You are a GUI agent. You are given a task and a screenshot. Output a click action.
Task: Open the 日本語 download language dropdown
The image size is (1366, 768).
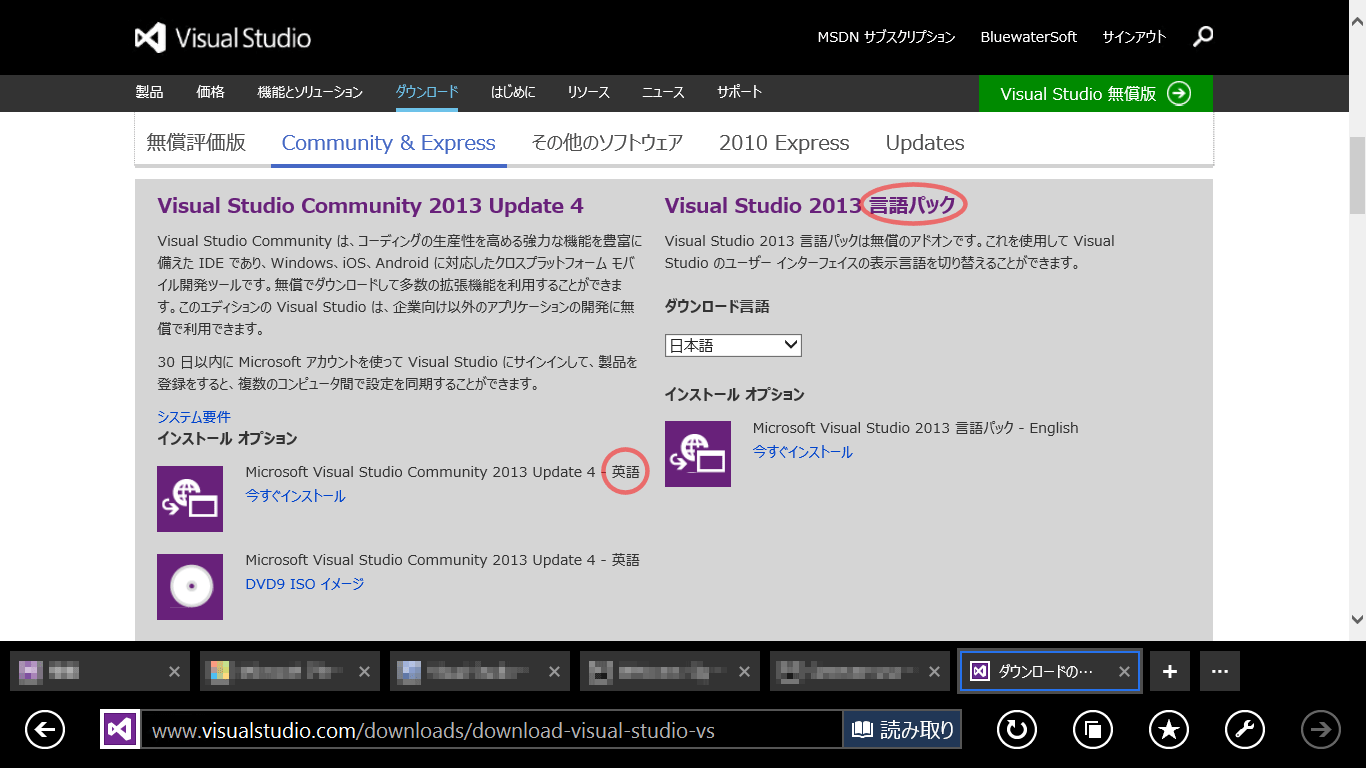click(733, 345)
